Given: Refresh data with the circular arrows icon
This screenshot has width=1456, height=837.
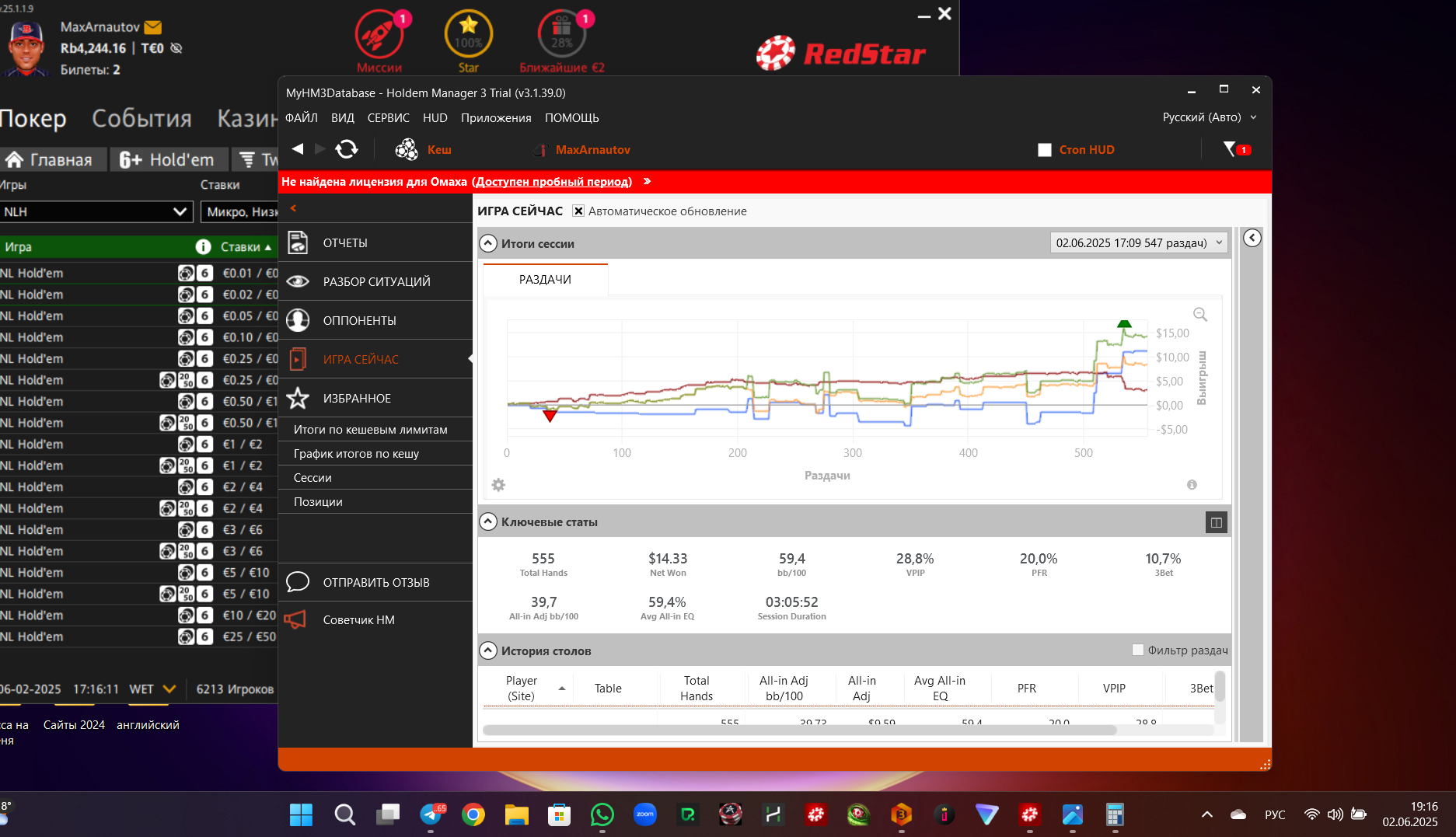Looking at the screenshot, I should pos(347,149).
